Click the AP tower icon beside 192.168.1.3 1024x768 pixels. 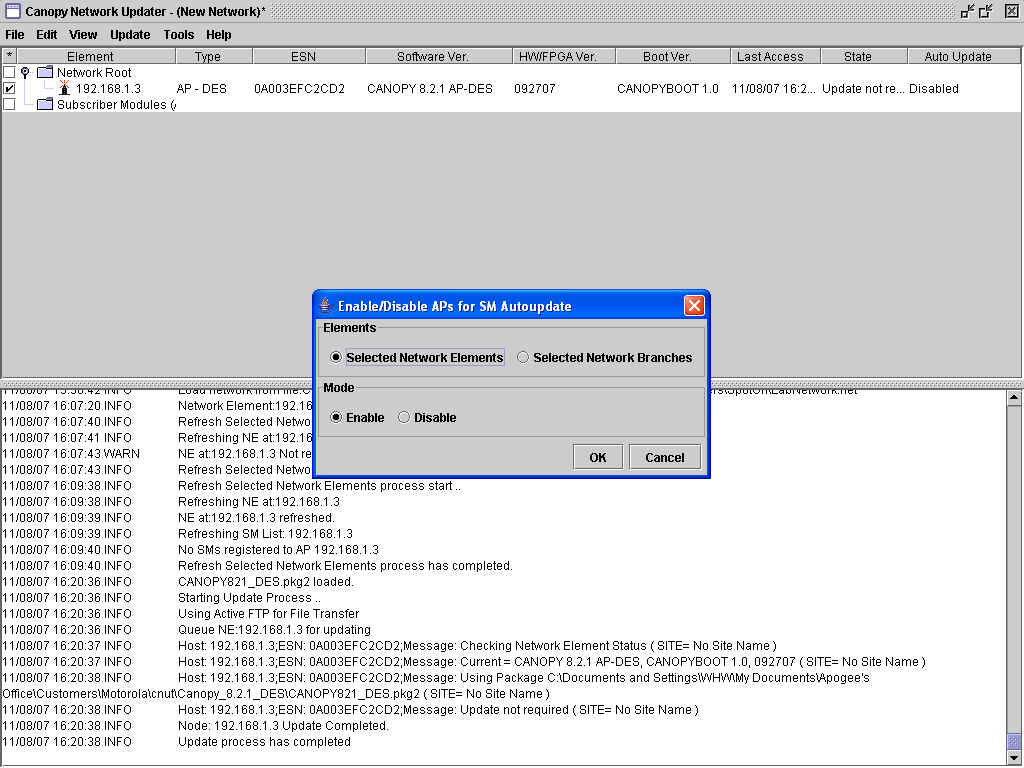pos(64,88)
